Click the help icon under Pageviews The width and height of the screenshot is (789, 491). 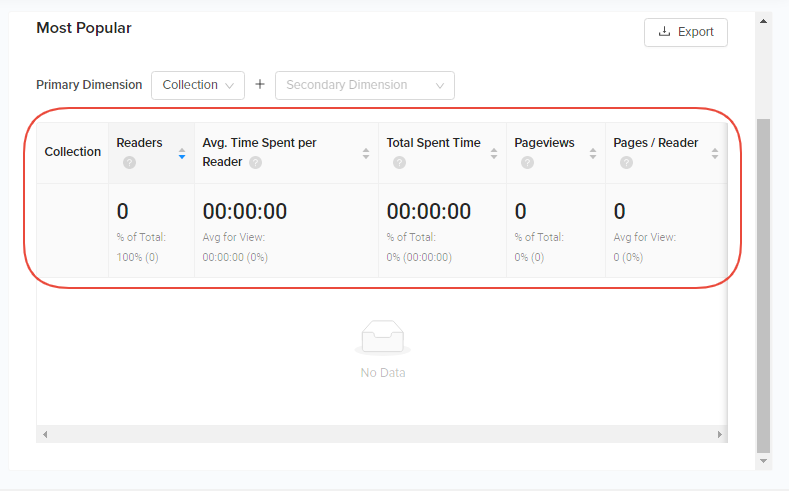pos(527,163)
